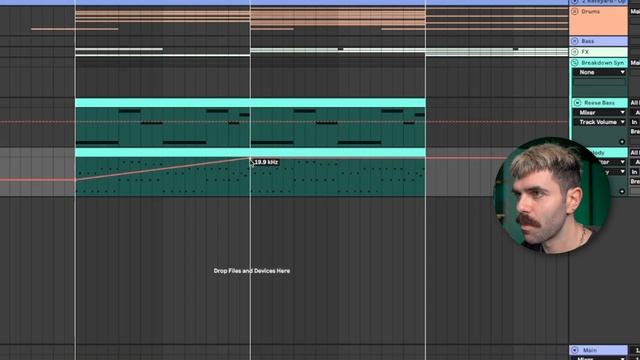Unfold the Bass track with its arrow icon
Screen dimensions: 640x360
coord(575,41)
